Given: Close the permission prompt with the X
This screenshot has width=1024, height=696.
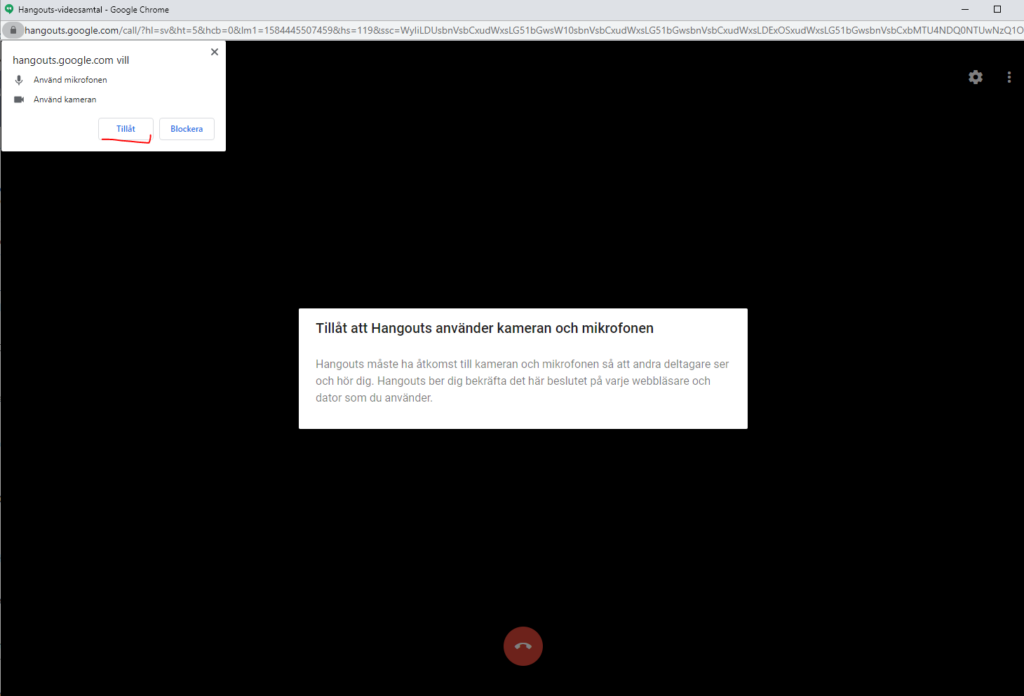Looking at the screenshot, I should [214, 52].
